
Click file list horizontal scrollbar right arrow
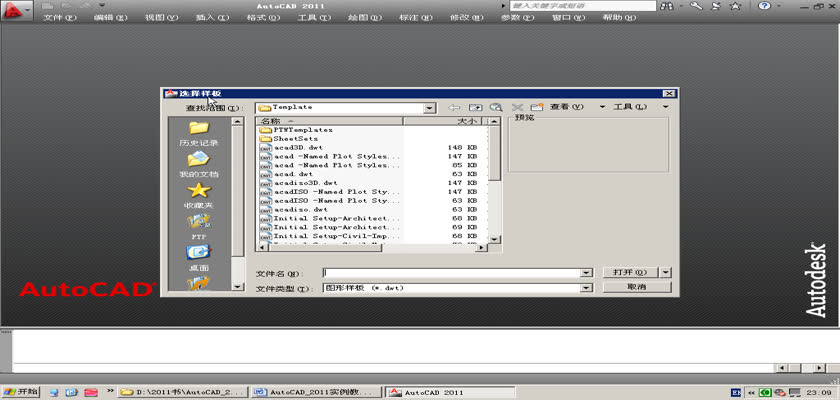pos(482,248)
